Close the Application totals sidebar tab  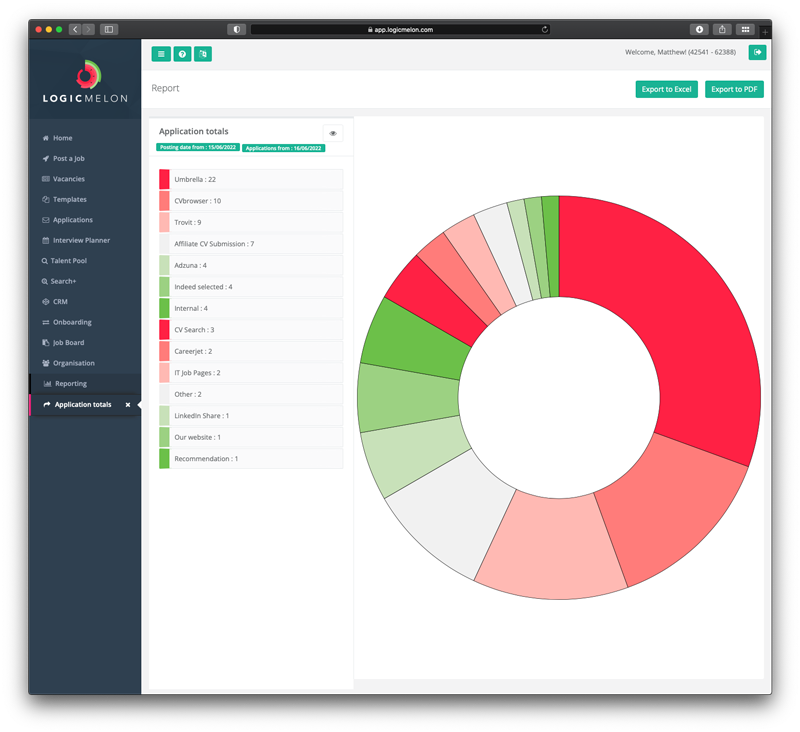[128, 405]
